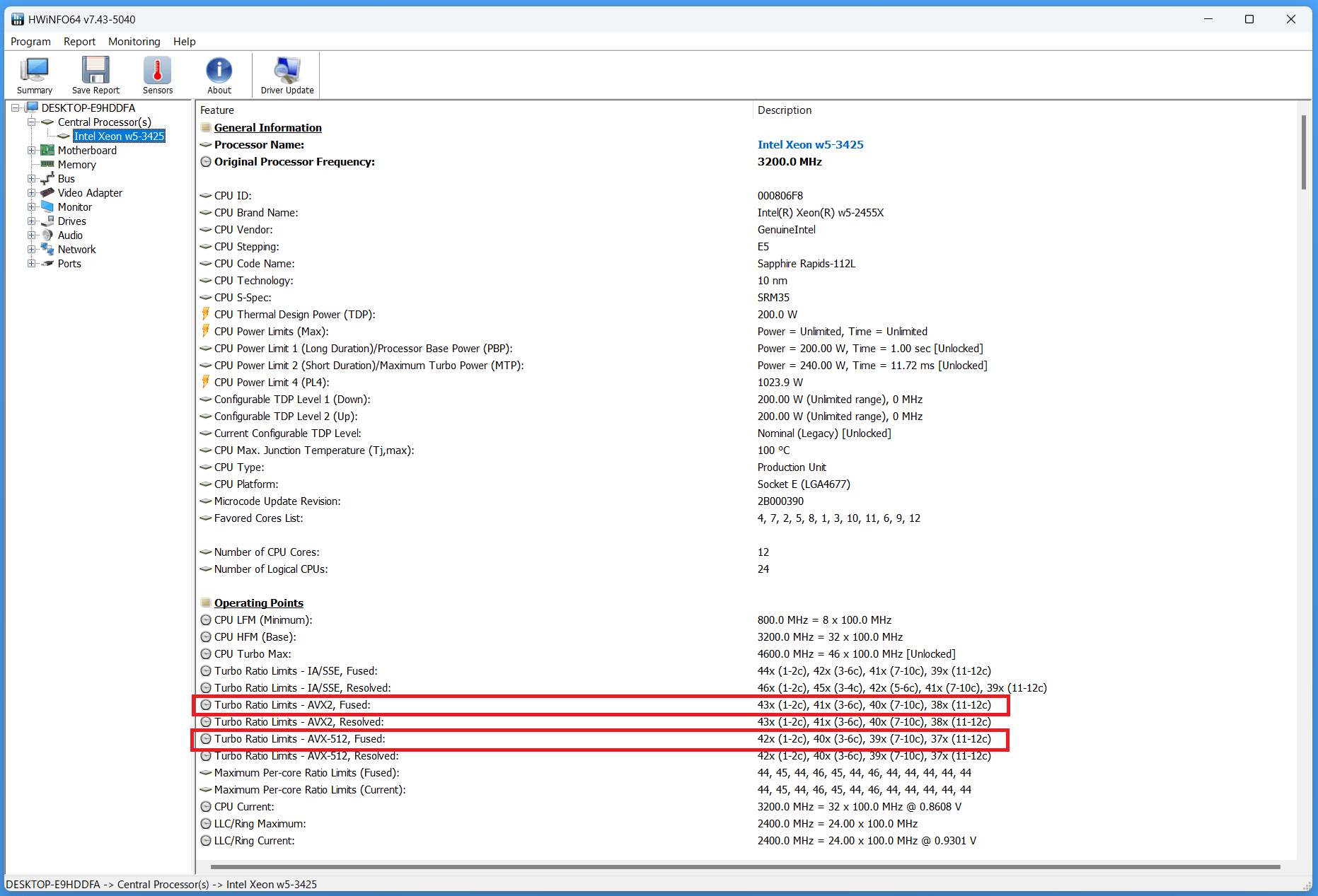The image size is (1318, 896).
Task: Expand the Monitor tree node
Action: pos(31,206)
